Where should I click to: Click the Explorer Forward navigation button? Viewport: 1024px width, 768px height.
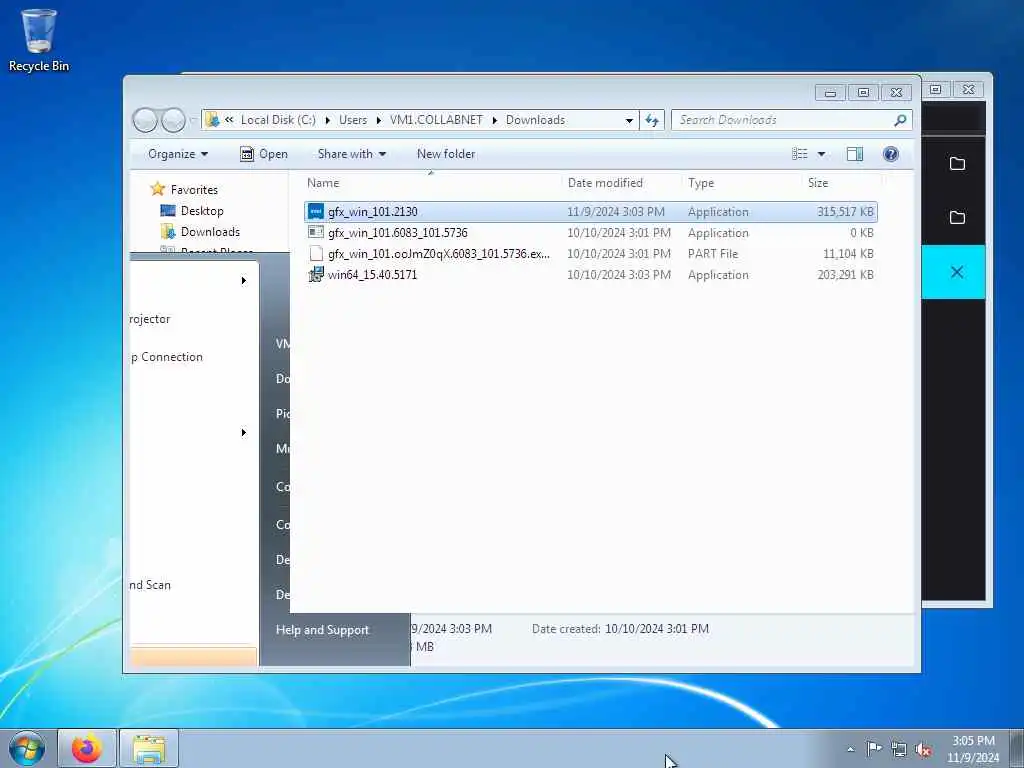[x=173, y=120]
